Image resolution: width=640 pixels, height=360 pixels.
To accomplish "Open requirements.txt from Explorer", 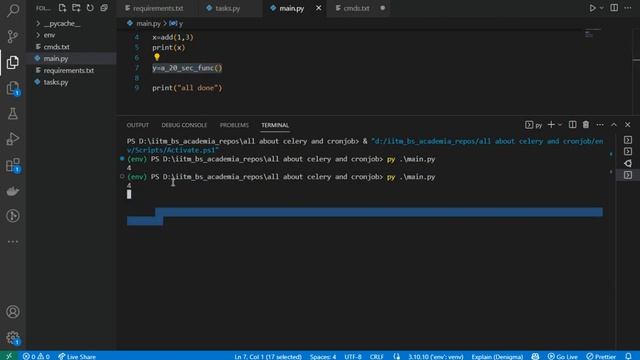I will click(x=69, y=70).
